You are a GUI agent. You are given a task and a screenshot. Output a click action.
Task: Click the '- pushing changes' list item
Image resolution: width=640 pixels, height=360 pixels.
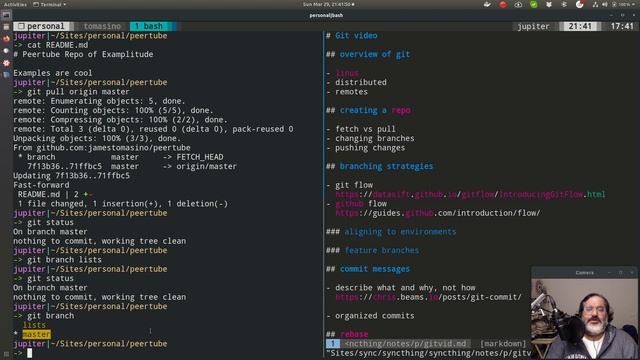click(365, 148)
